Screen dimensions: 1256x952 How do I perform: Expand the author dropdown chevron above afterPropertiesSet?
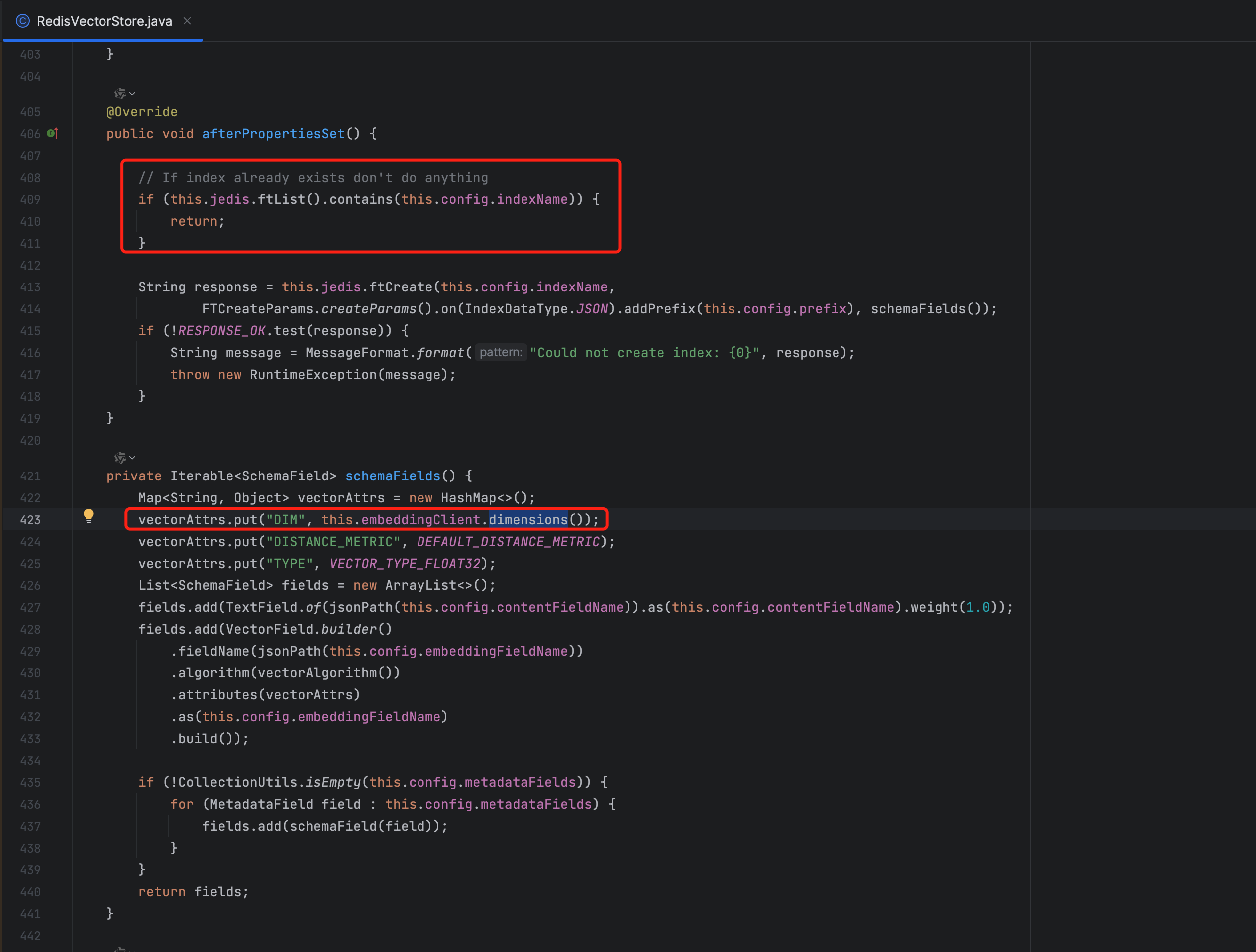tap(132, 93)
